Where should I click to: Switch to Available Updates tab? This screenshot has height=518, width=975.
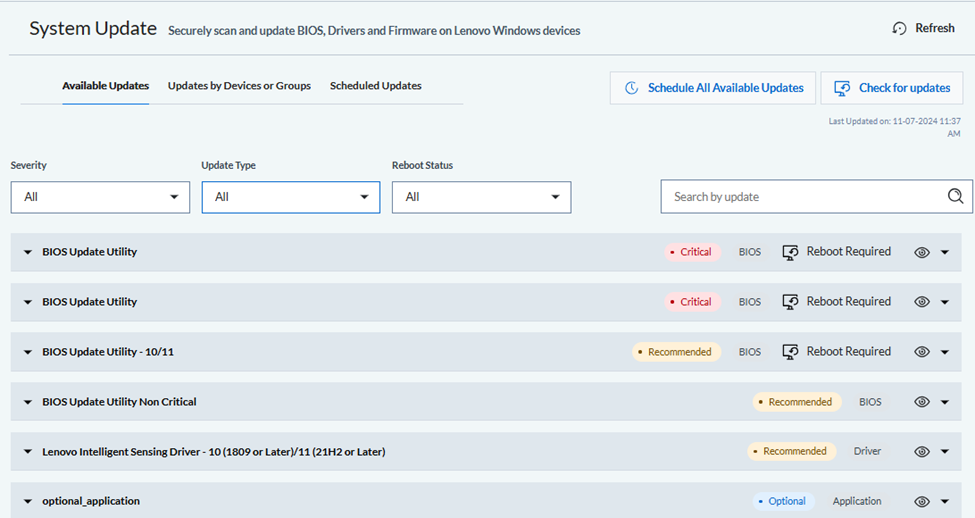coord(106,86)
